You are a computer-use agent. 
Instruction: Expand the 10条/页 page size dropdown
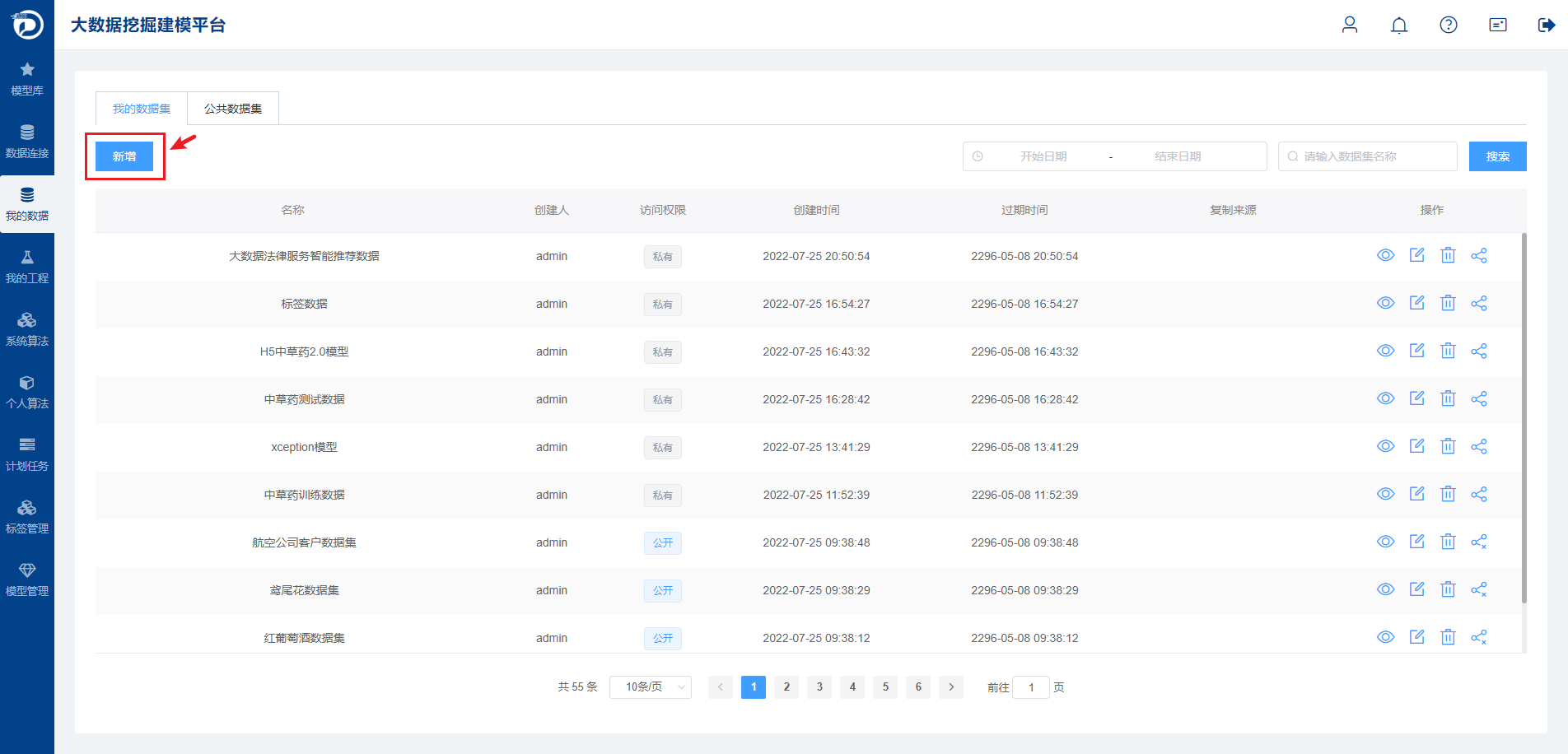click(x=651, y=687)
